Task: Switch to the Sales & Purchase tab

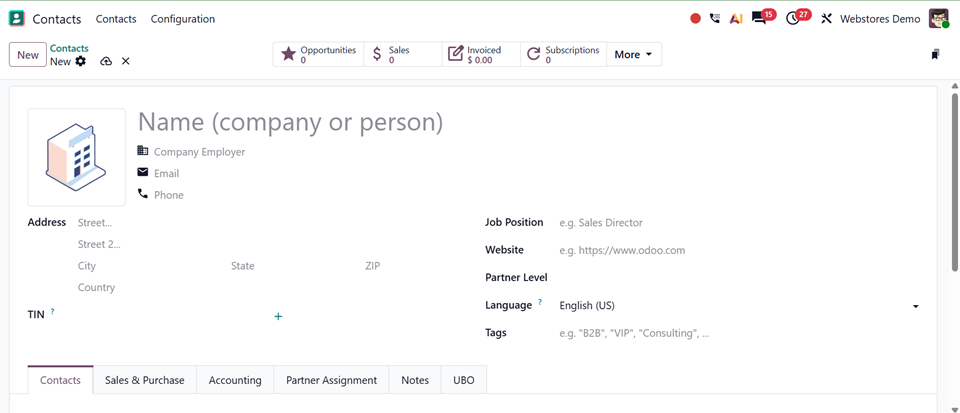Action: click(x=144, y=380)
